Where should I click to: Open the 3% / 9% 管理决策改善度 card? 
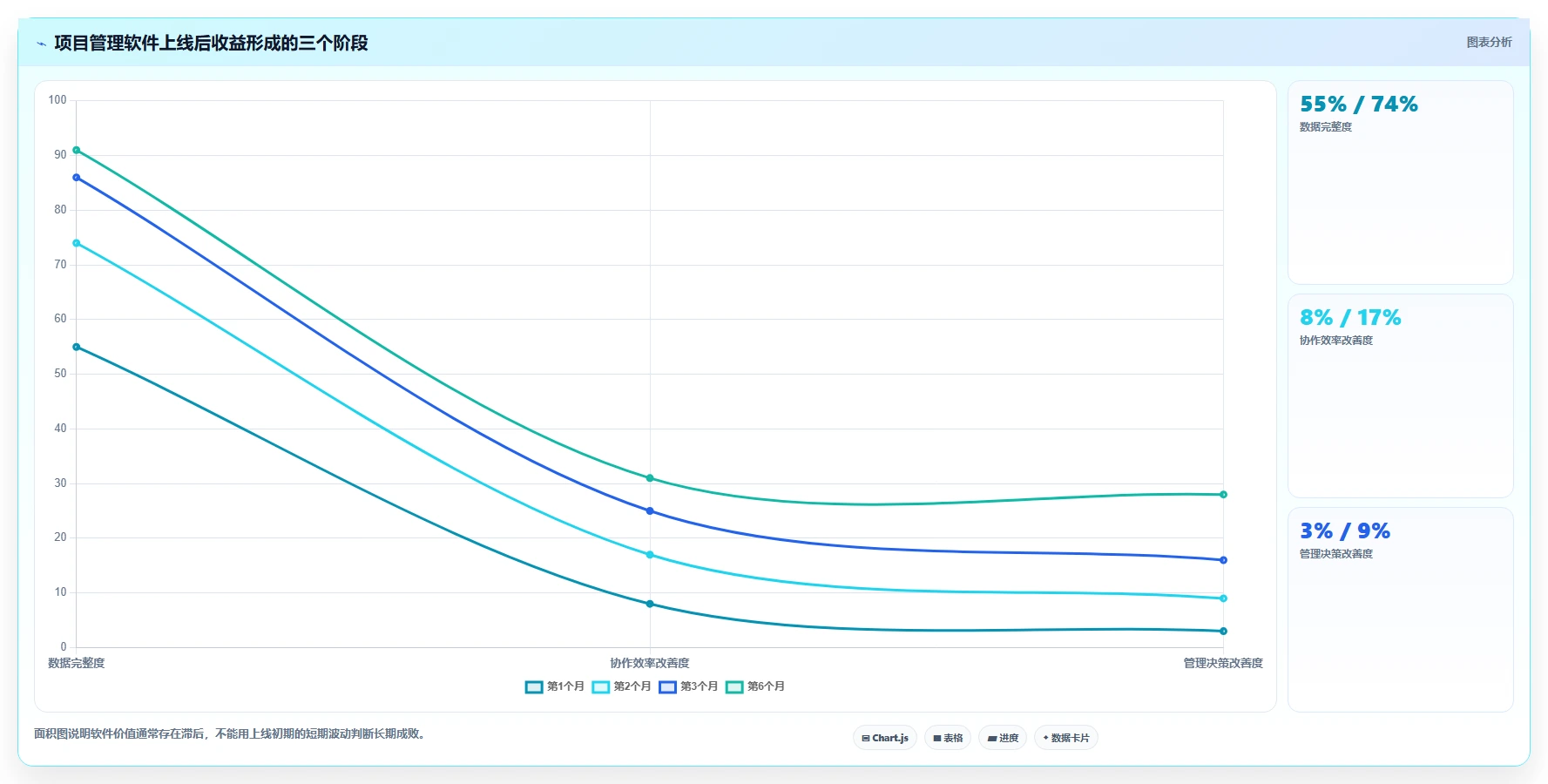[x=1401, y=610]
